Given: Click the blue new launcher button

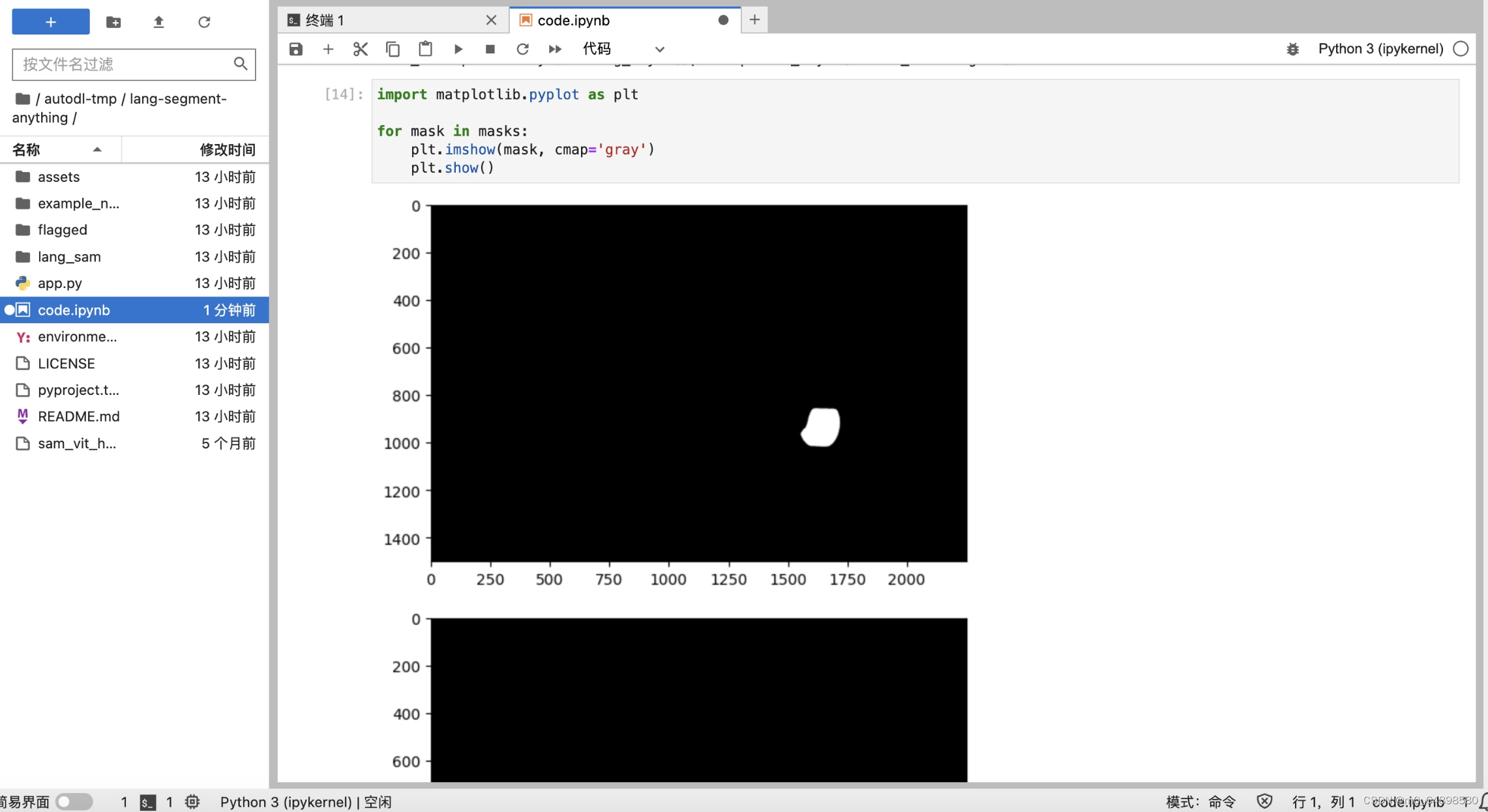Looking at the screenshot, I should click(x=51, y=22).
